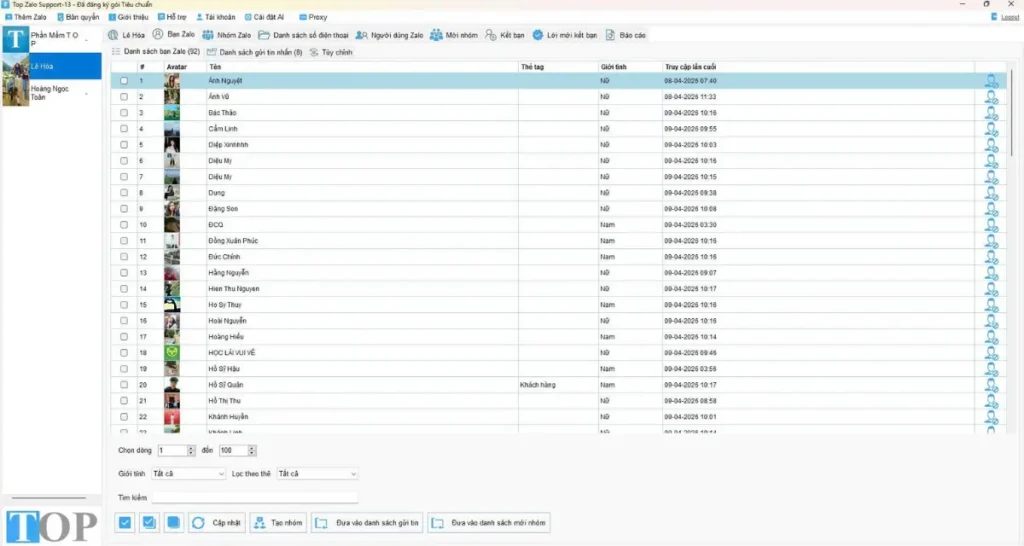Click the user action icon in Đức Chính row
1024x546 pixels.
(991, 257)
